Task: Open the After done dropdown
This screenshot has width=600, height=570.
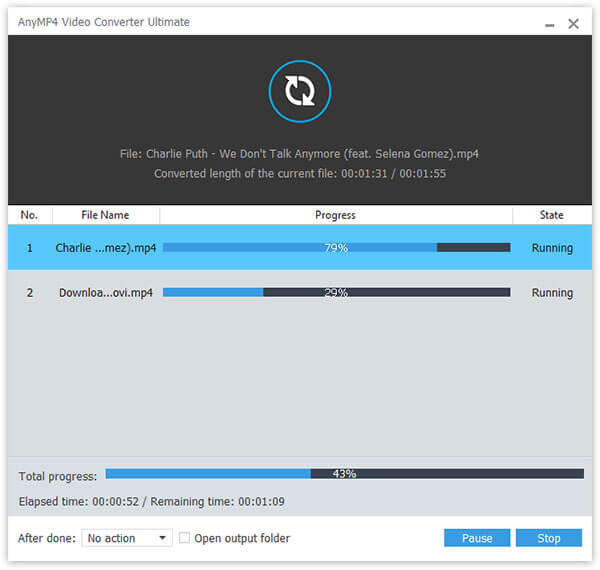Action: [127, 538]
